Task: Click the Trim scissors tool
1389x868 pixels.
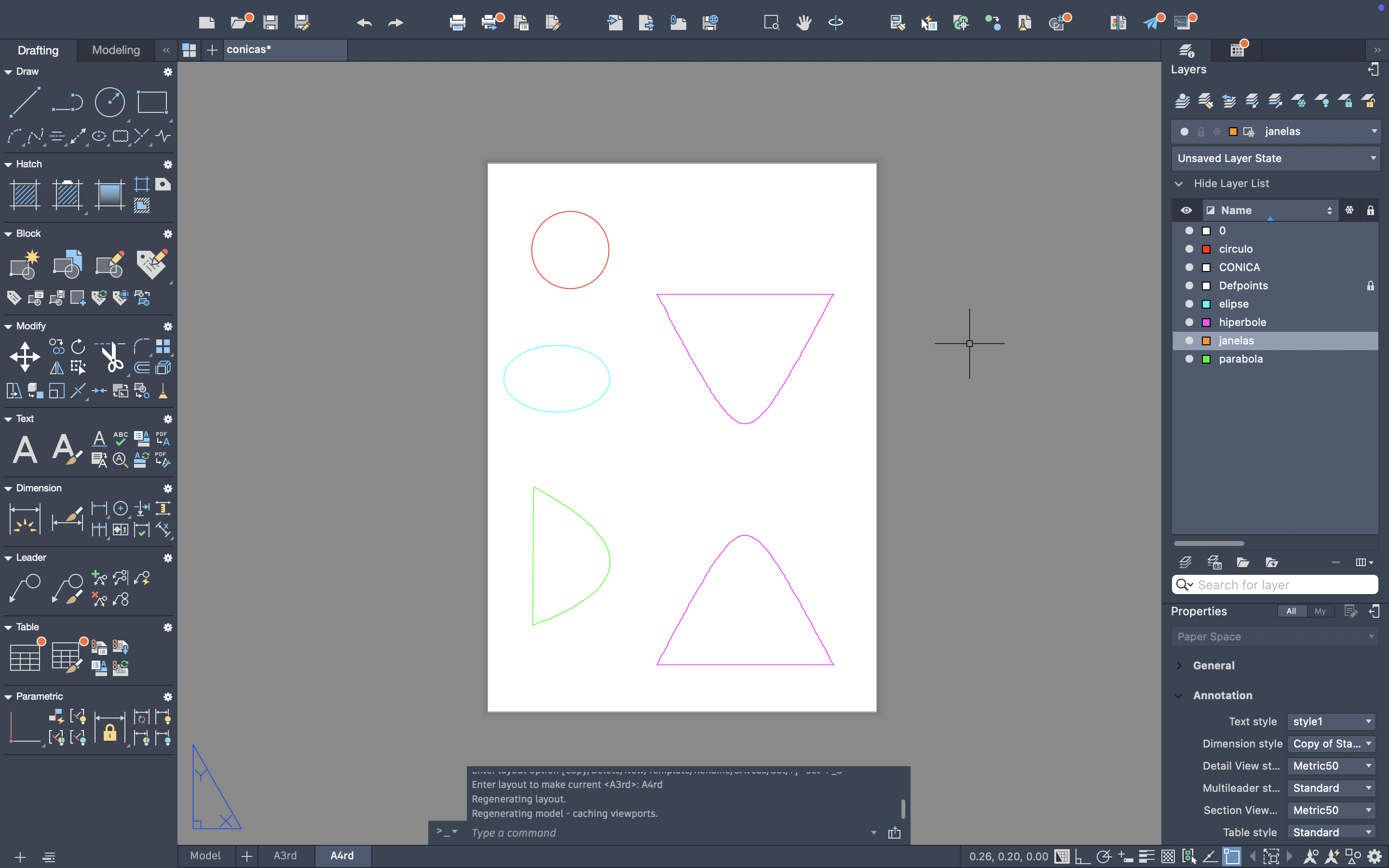Action: coord(111,356)
